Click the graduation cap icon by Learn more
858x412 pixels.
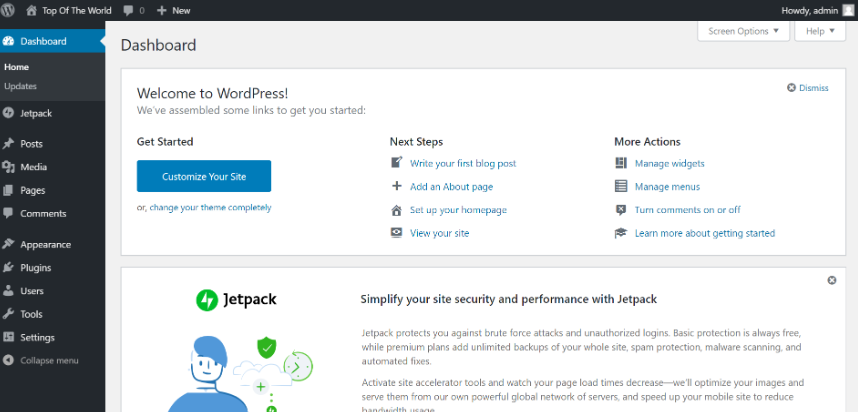pyautogui.click(x=621, y=233)
